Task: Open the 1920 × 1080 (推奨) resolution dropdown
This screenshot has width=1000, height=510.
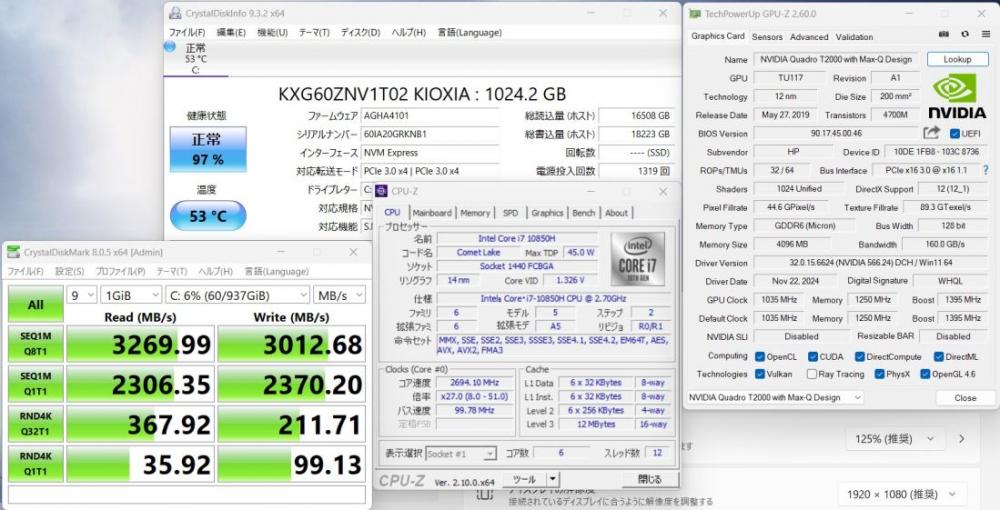Action: pos(902,494)
